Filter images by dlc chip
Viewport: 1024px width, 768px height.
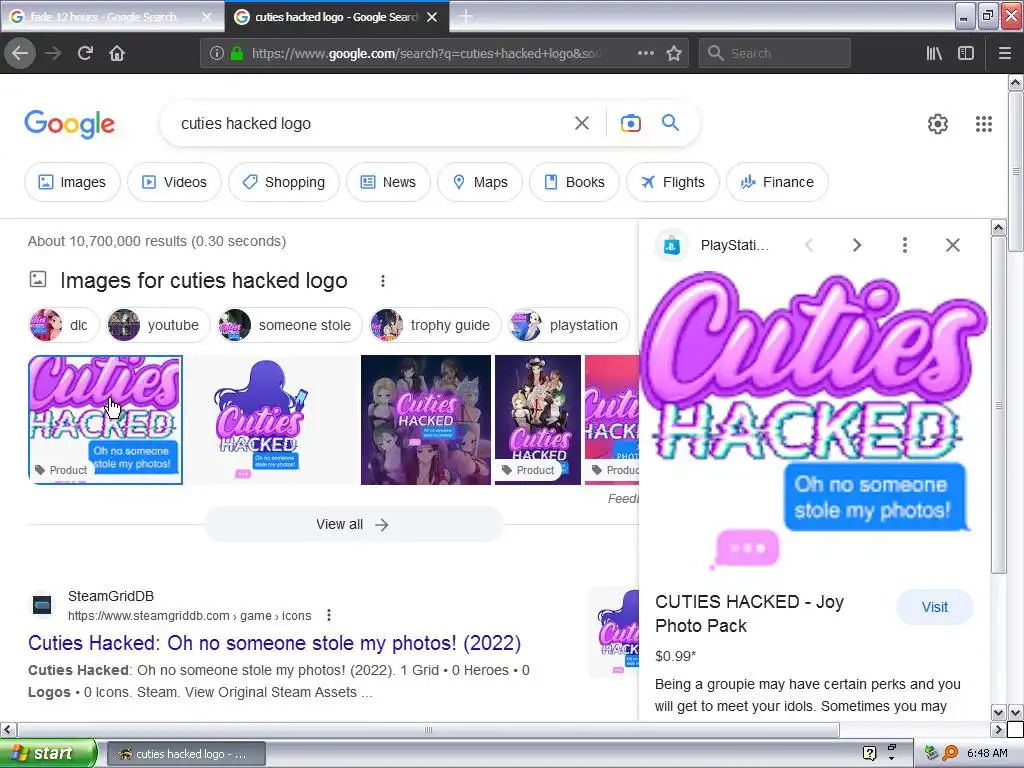[x=63, y=325]
